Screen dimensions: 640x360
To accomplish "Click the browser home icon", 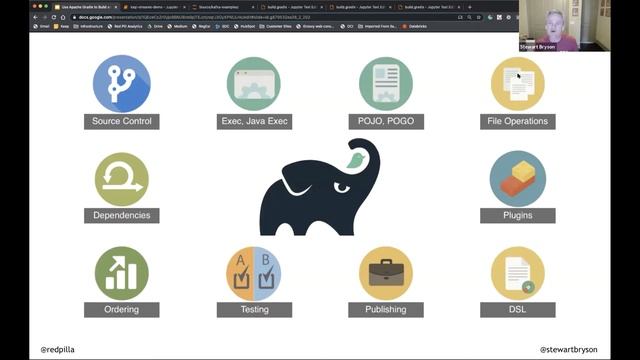I will tap(63, 17).
